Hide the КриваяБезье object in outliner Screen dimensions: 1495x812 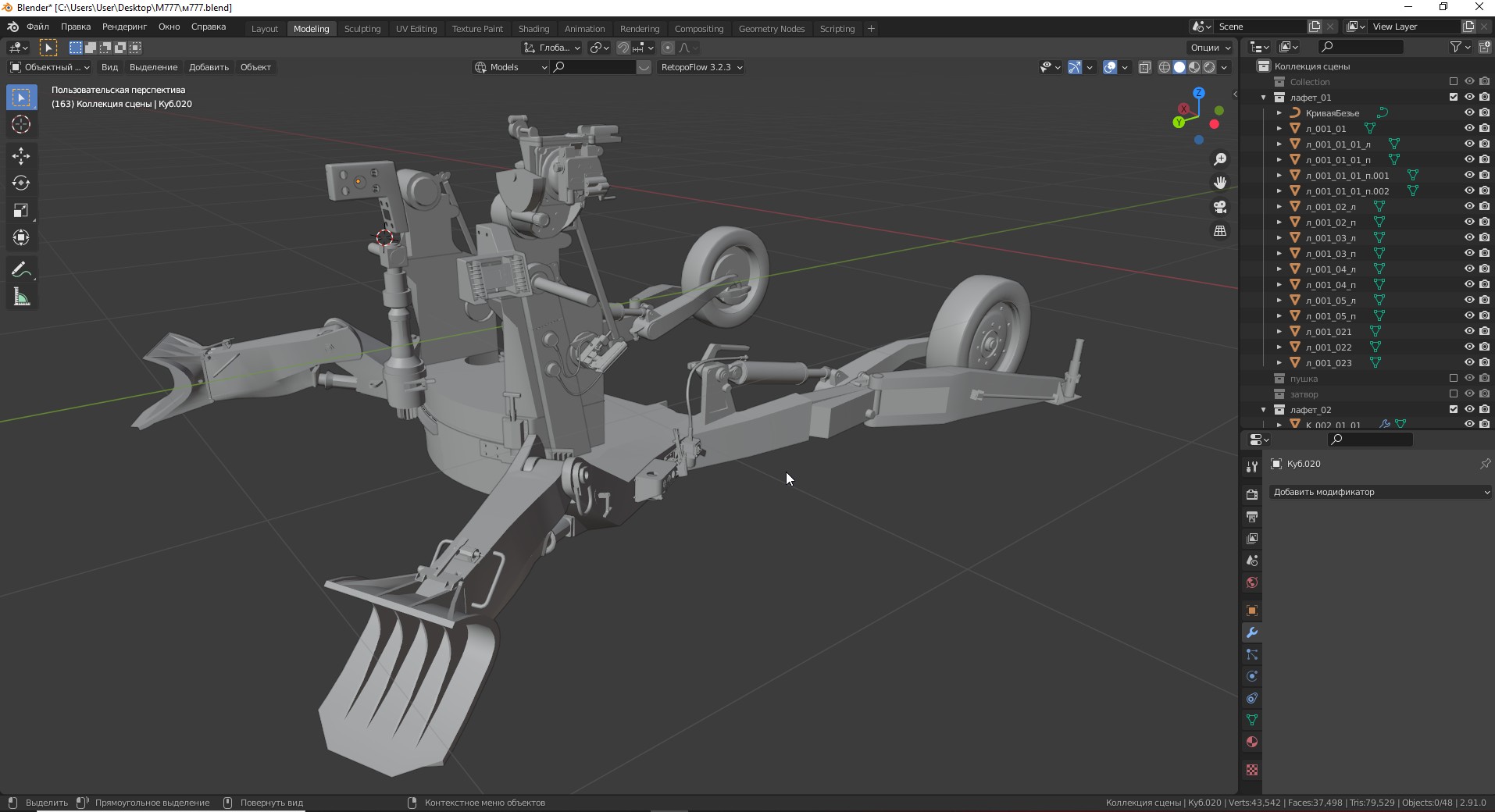tap(1469, 113)
